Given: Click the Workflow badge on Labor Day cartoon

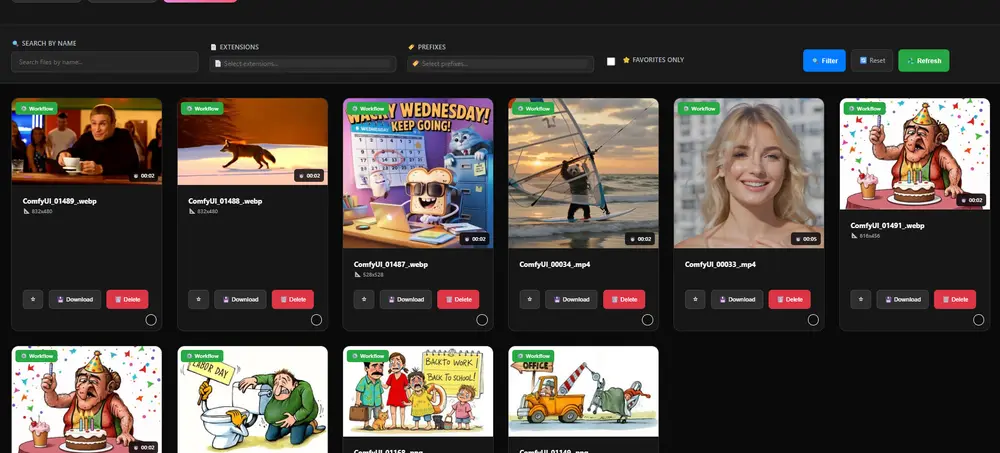Looking at the screenshot, I should [203, 356].
